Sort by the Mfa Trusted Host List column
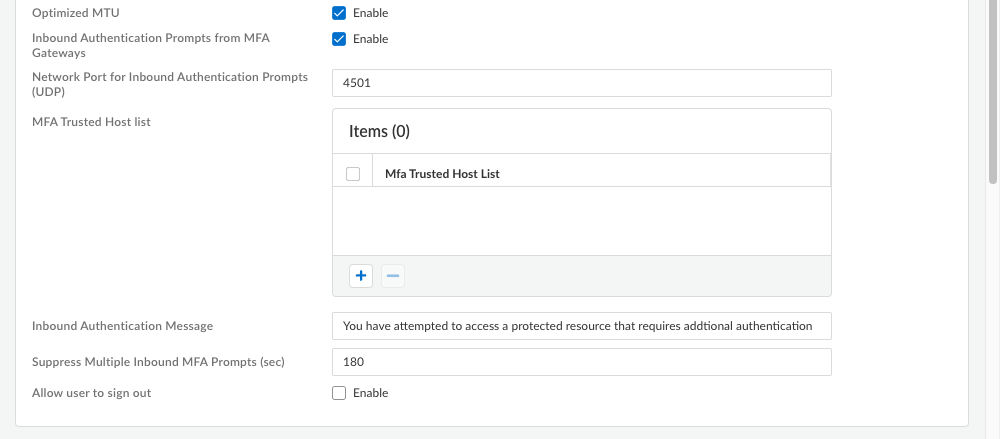The width and height of the screenshot is (1000, 439). click(x=442, y=174)
